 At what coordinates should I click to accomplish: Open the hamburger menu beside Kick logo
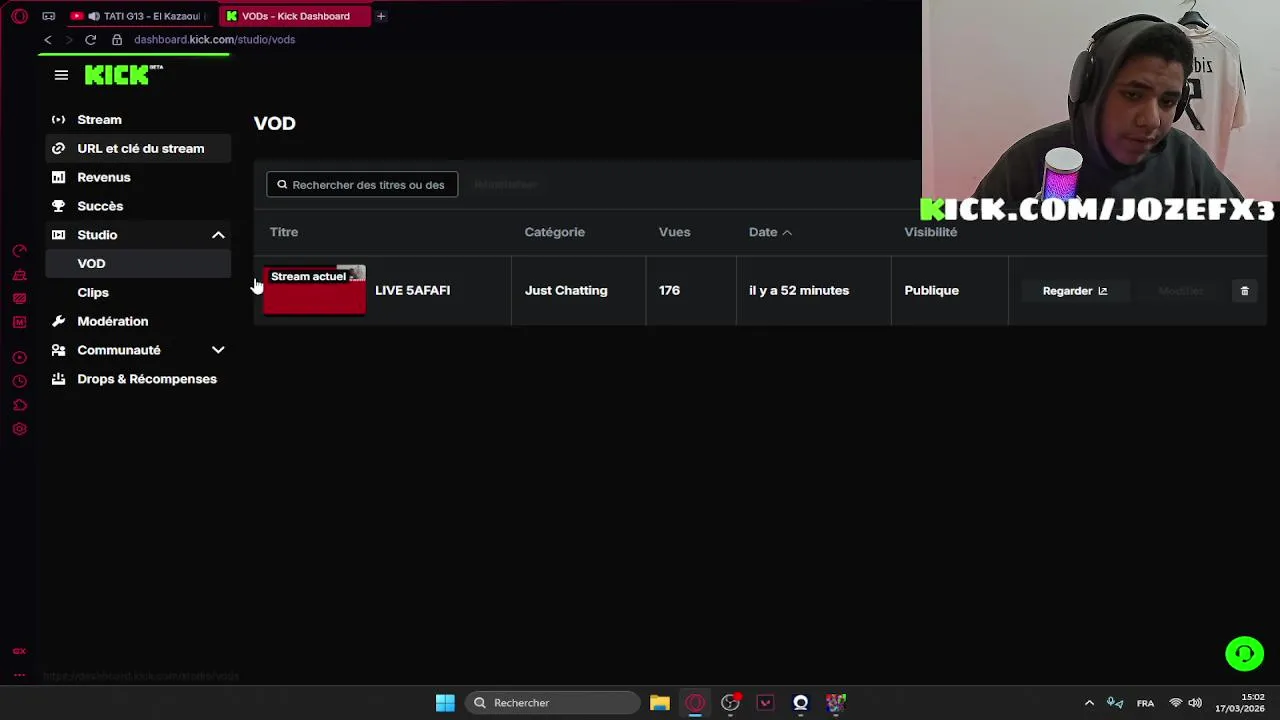coord(61,75)
